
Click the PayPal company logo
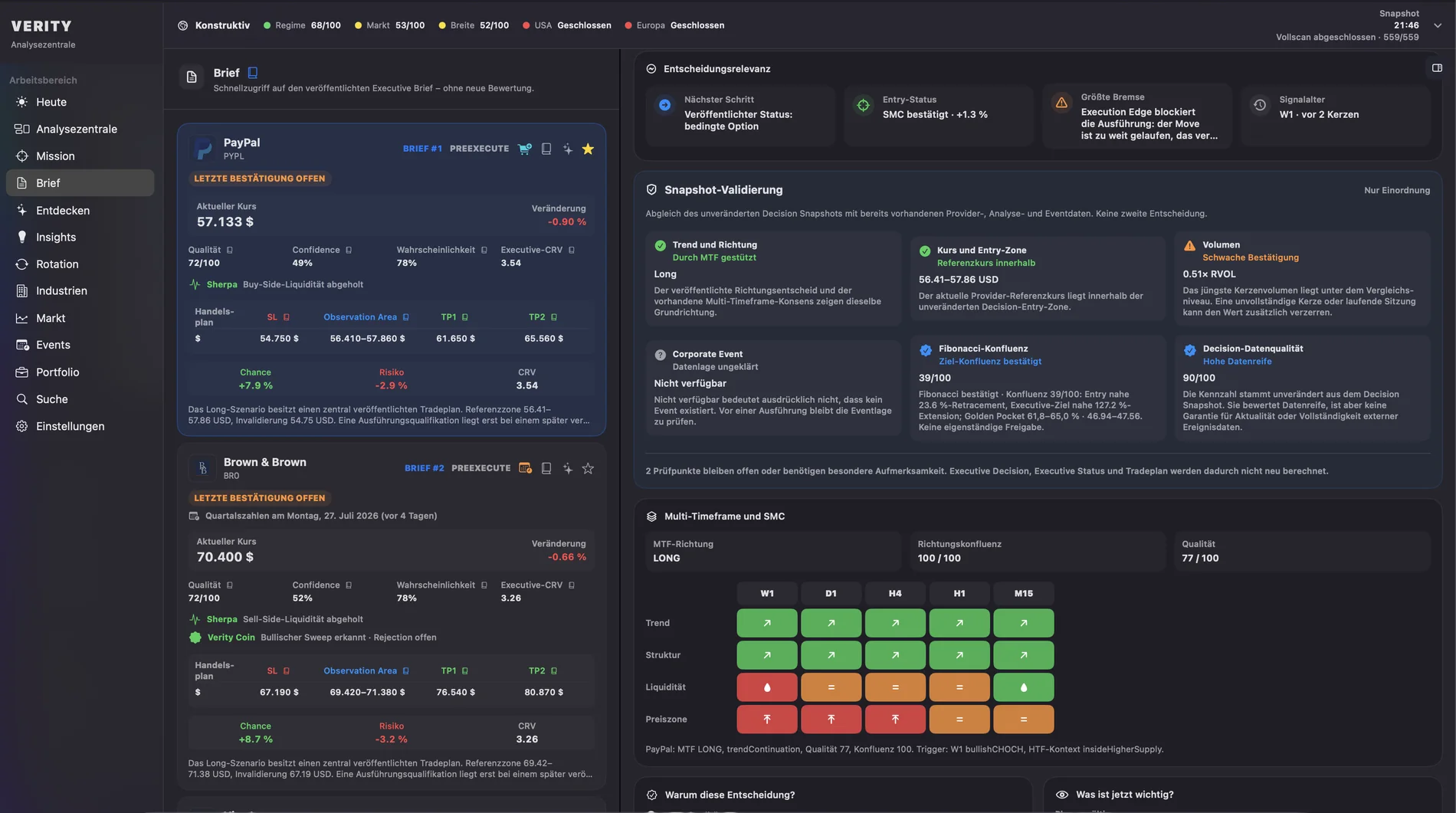[203, 149]
